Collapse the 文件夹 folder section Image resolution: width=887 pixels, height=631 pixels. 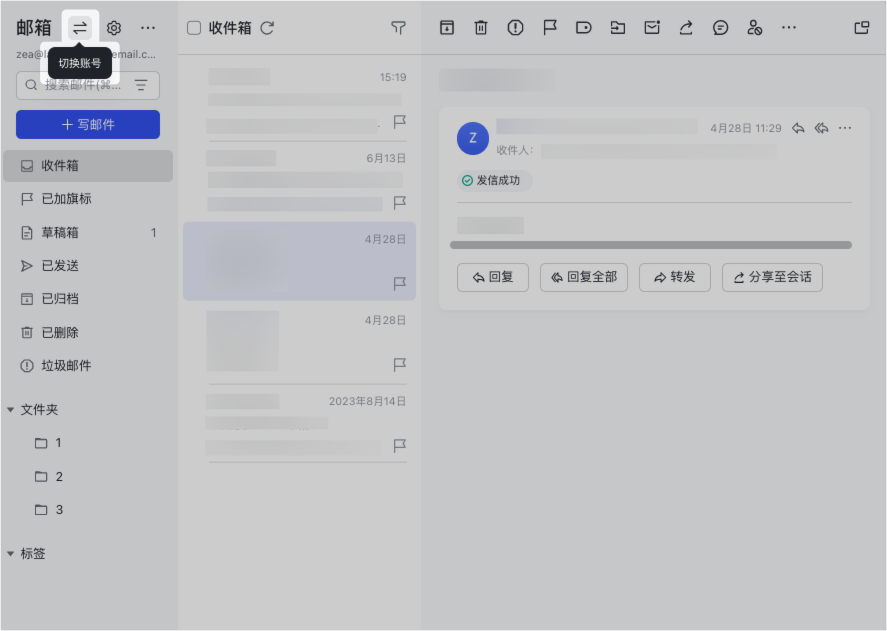[11, 410]
